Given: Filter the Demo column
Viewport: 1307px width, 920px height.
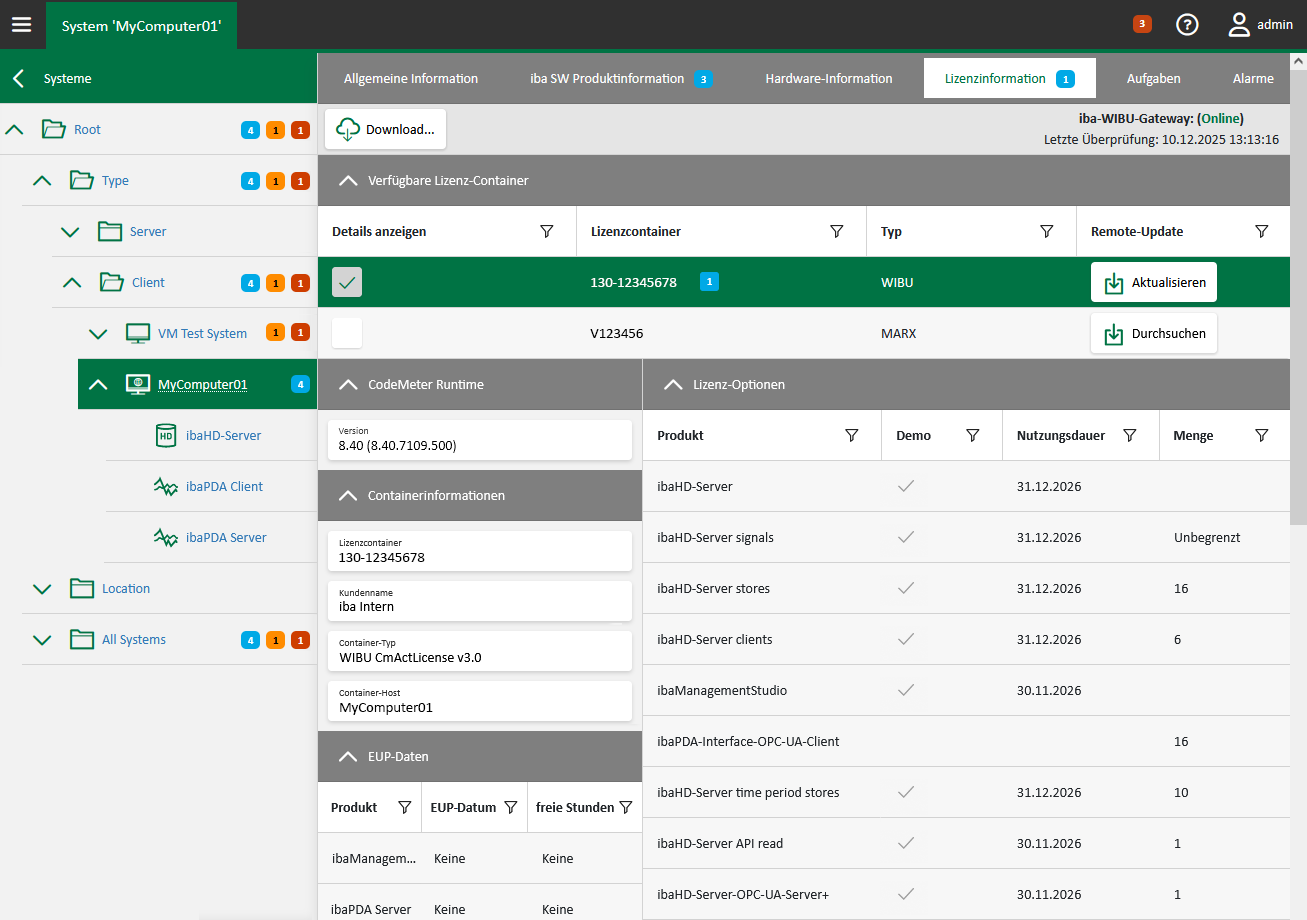Looking at the screenshot, I should point(973,435).
